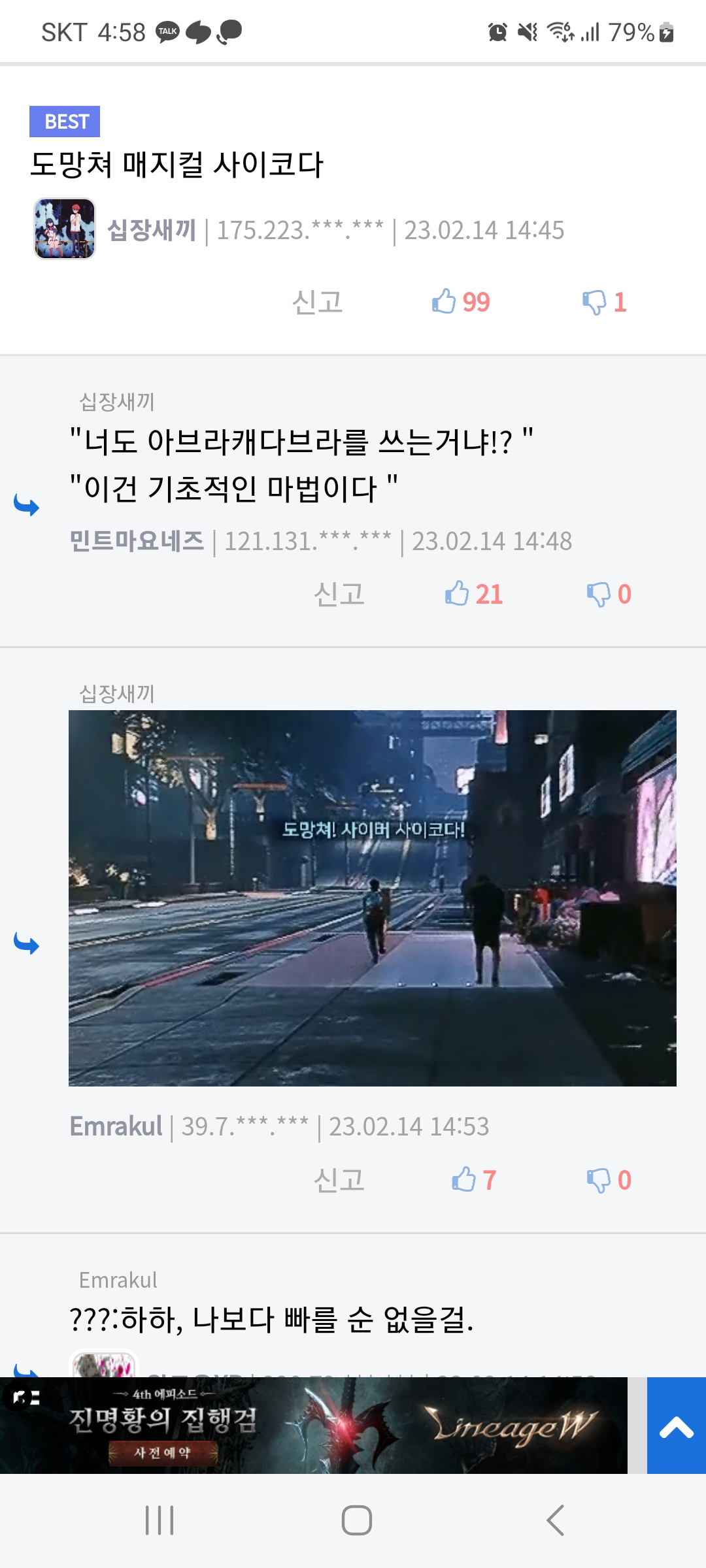This screenshot has width=706, height=1568.
Task: Open Emrakul username link
Action: (116, 1126)
